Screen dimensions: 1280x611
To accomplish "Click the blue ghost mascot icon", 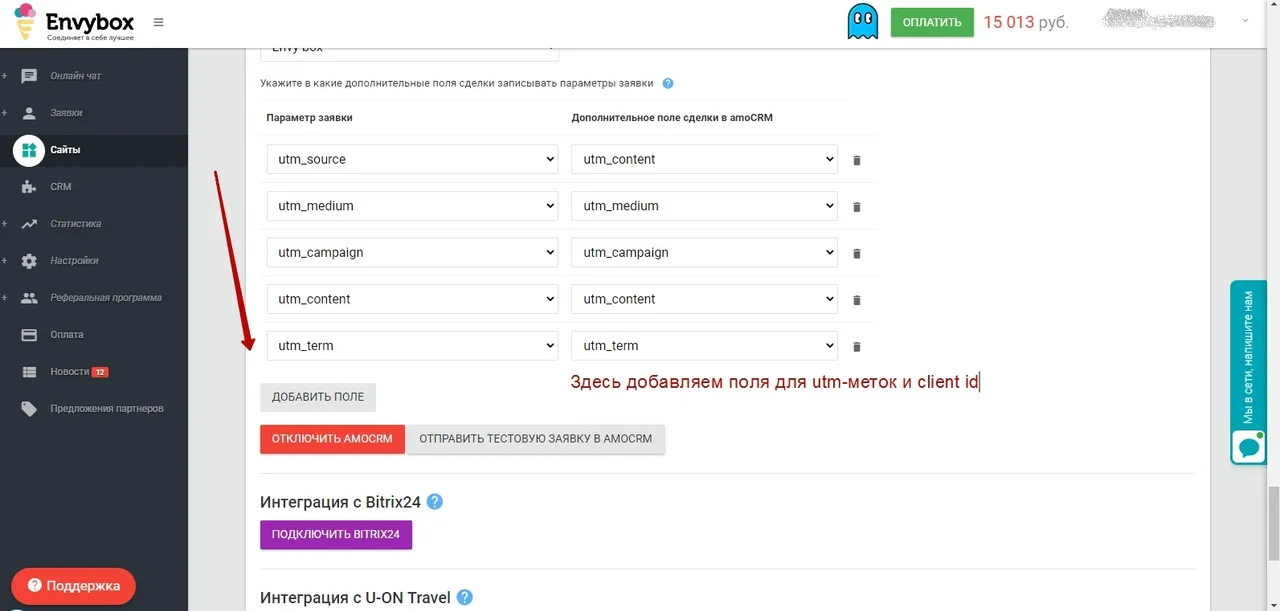I will pos(863,21).
